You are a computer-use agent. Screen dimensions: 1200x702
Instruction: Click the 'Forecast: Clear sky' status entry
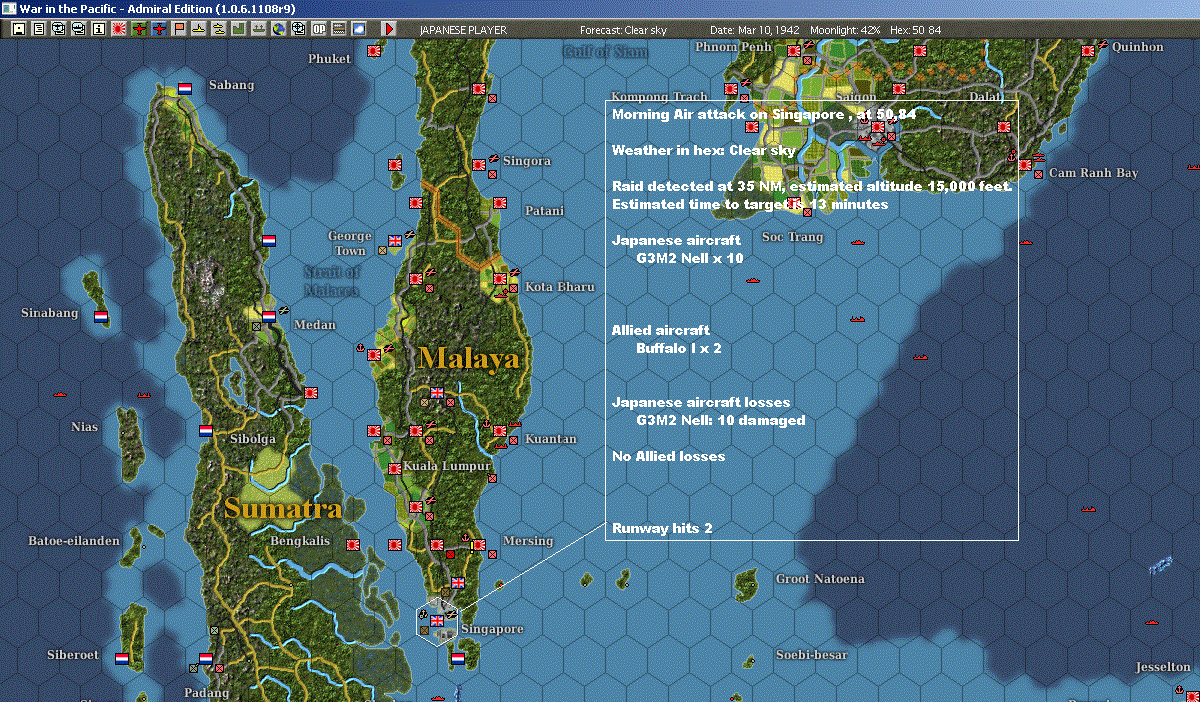623,30
